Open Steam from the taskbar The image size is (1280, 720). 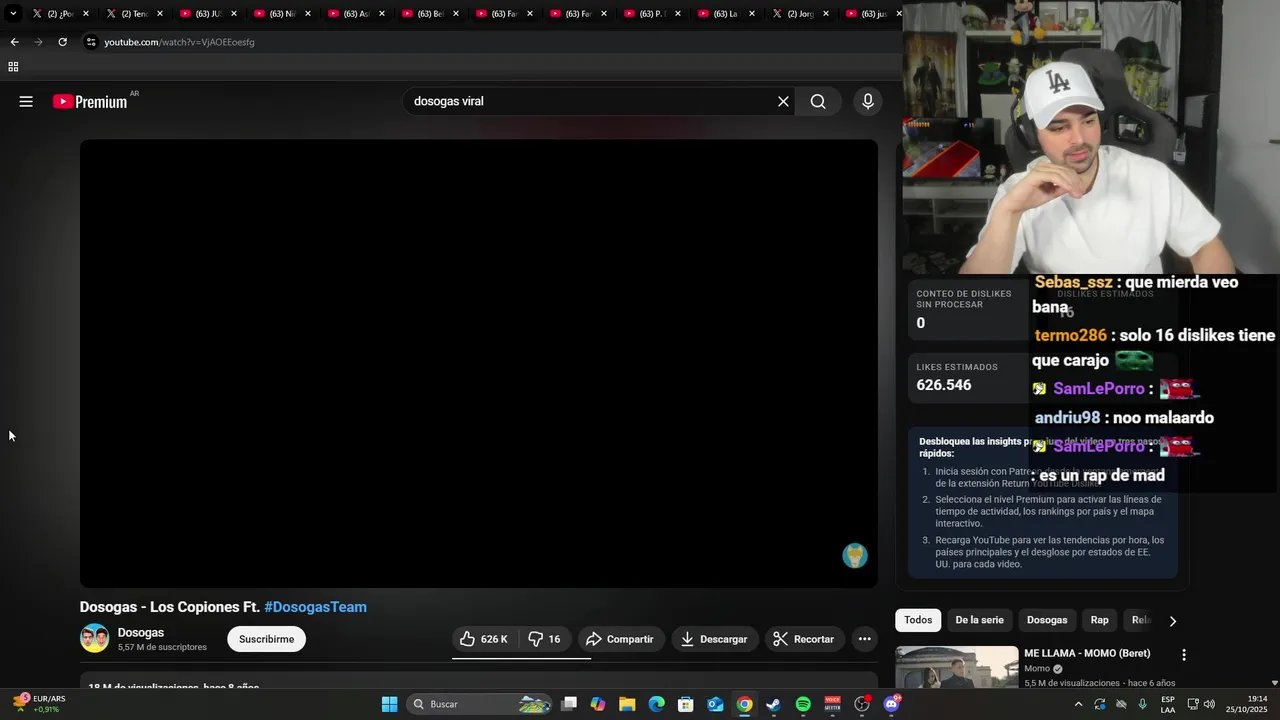773,704
